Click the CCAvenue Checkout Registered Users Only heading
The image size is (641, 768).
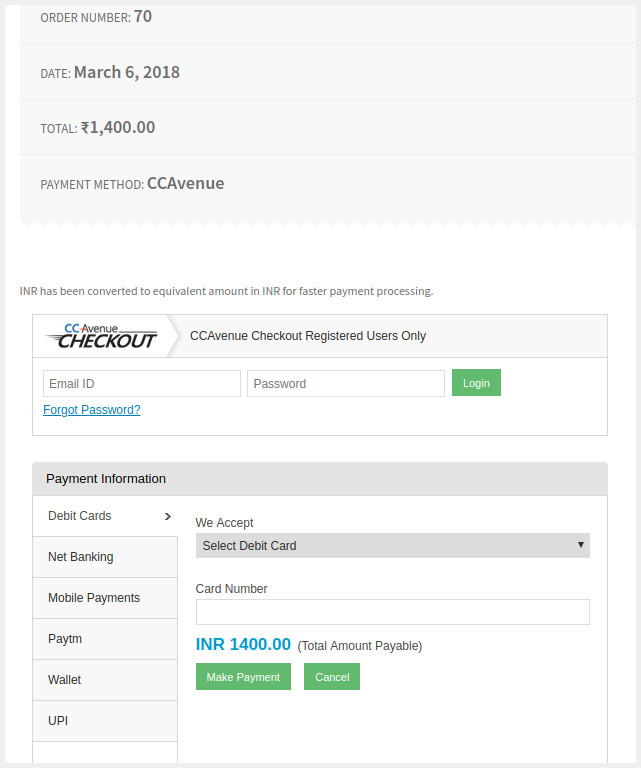(308, 336)
